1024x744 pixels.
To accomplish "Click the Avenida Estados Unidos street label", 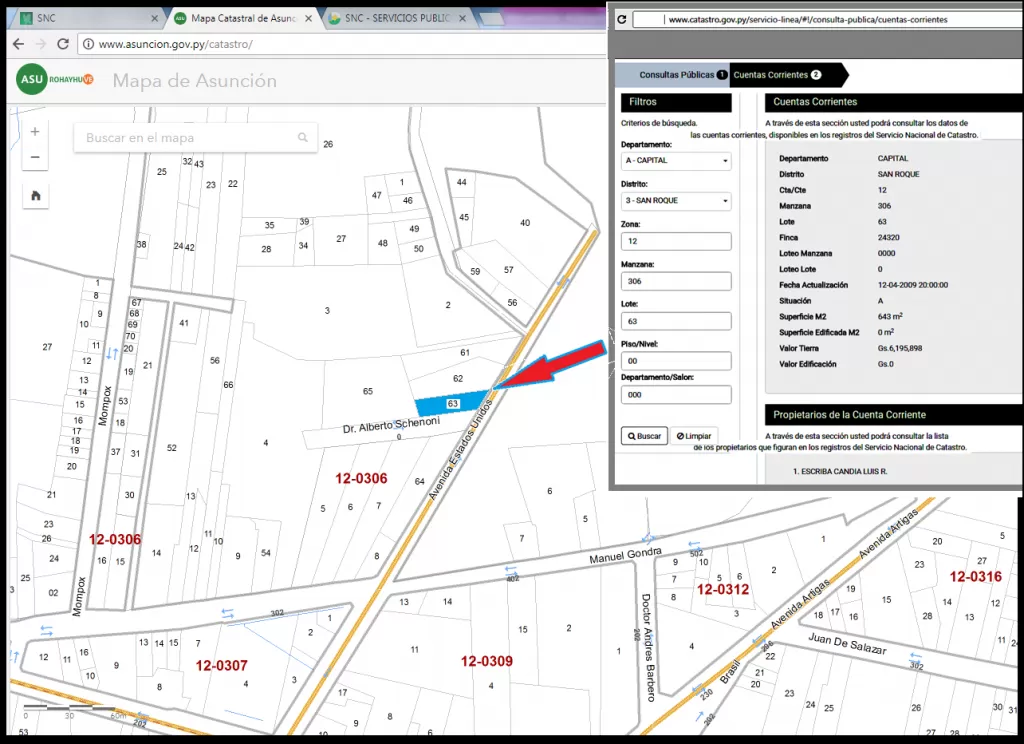I will 460,450.
